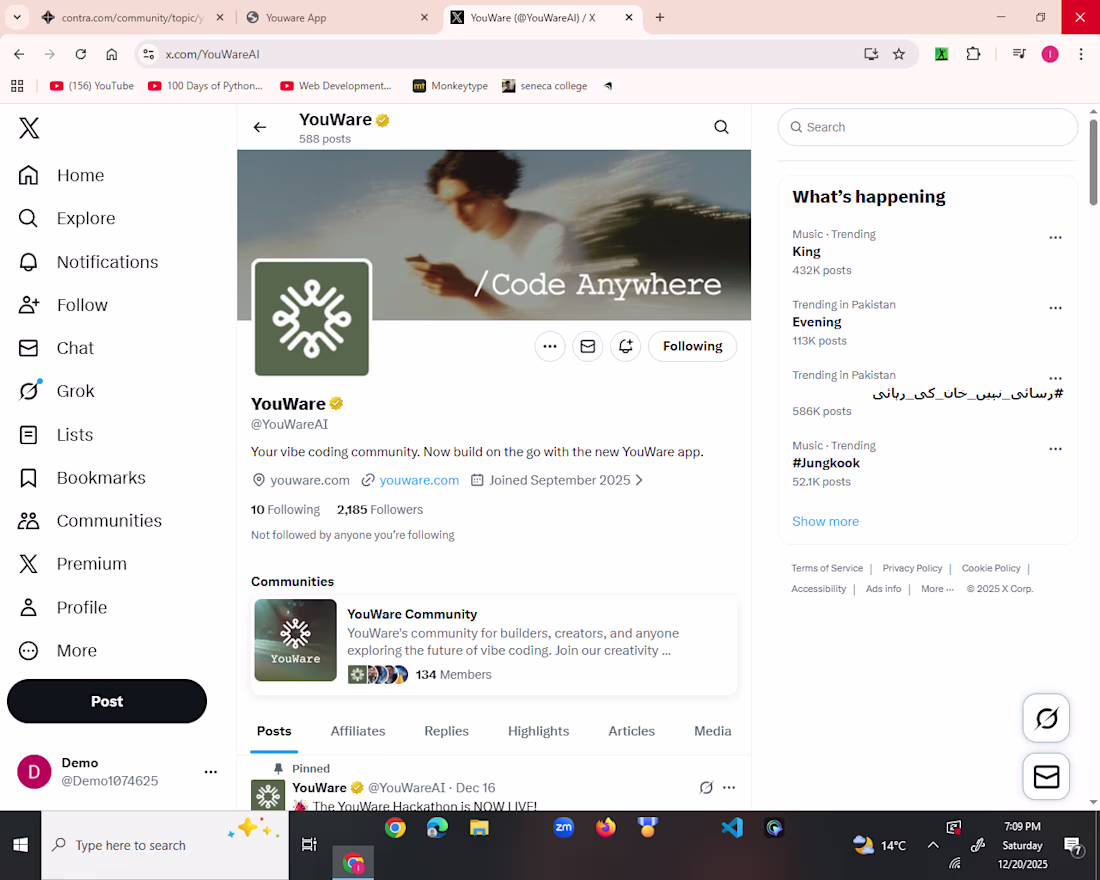Viewport: 1100px width, 880px height.
Task: Switch to the Youware App browser tab
Action: pyautogui.click(x=338, y=18)
